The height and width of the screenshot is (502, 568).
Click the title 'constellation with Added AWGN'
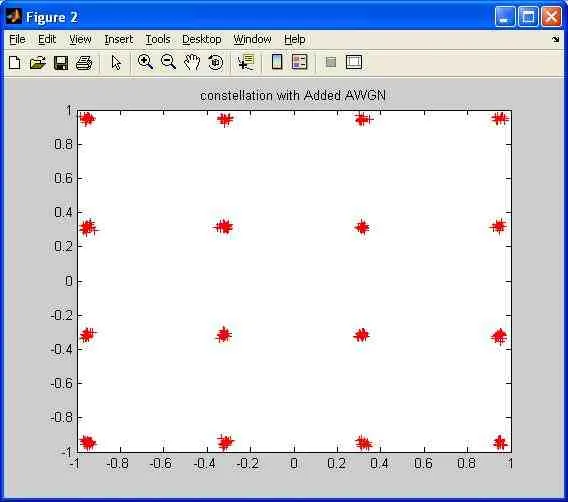tap(293, 96)
